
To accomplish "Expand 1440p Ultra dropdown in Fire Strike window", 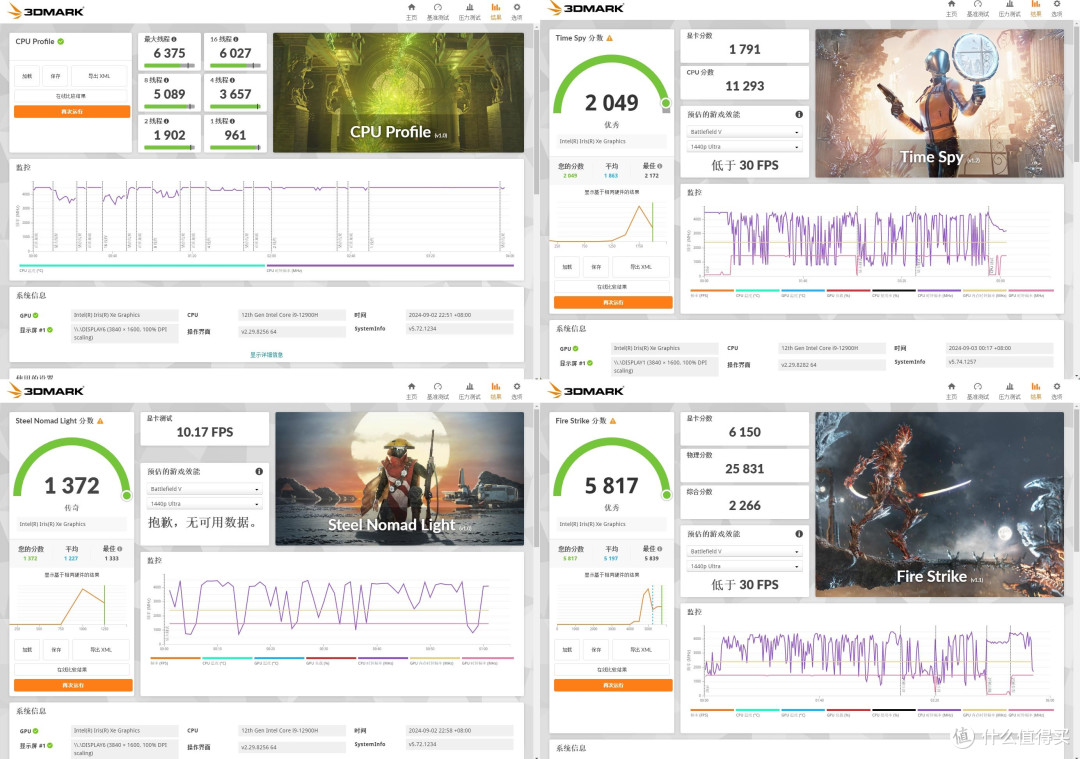I will coord(745,566).
